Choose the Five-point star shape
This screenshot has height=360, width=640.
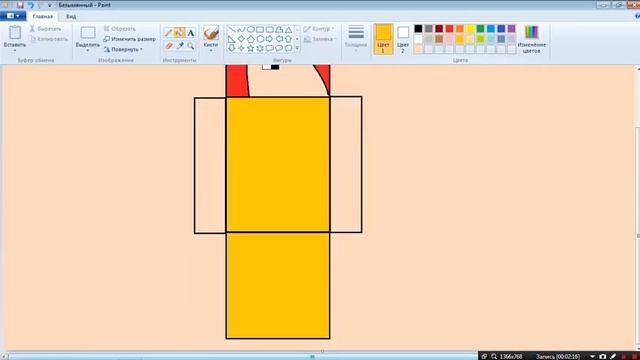click(x=251, y=48)
